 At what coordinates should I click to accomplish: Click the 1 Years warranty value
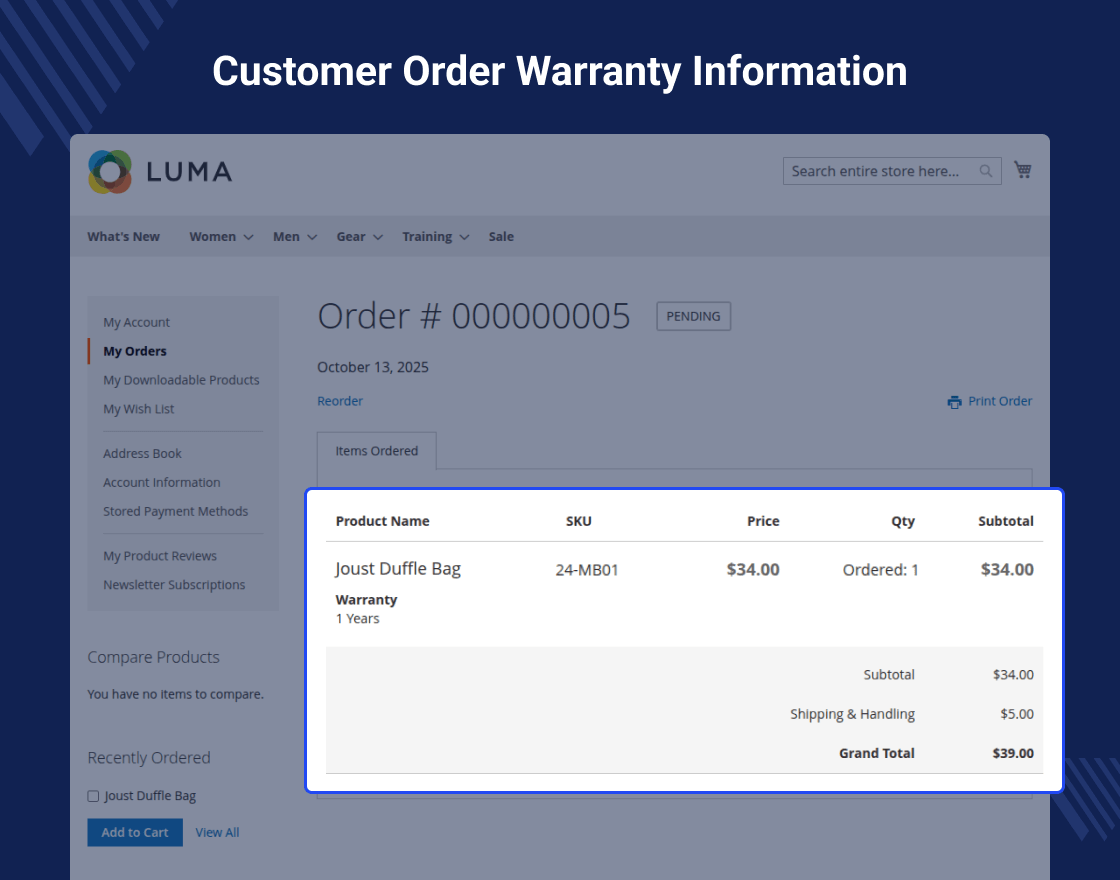(x=357, y=619)
